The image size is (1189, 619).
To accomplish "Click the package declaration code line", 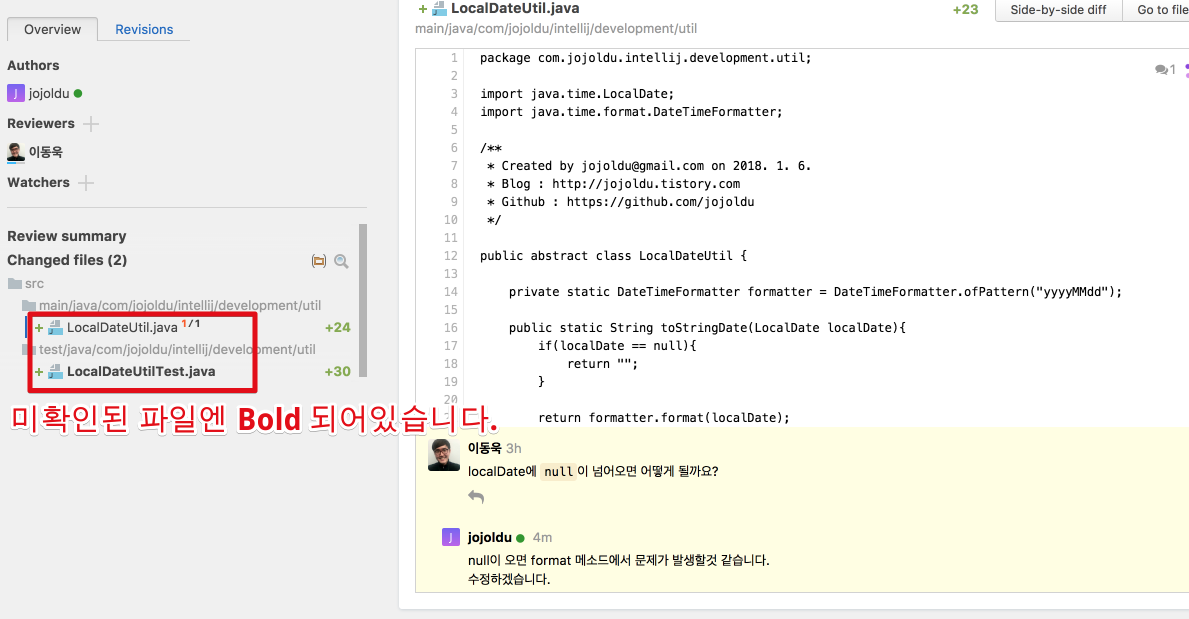I will click(645, 58).
